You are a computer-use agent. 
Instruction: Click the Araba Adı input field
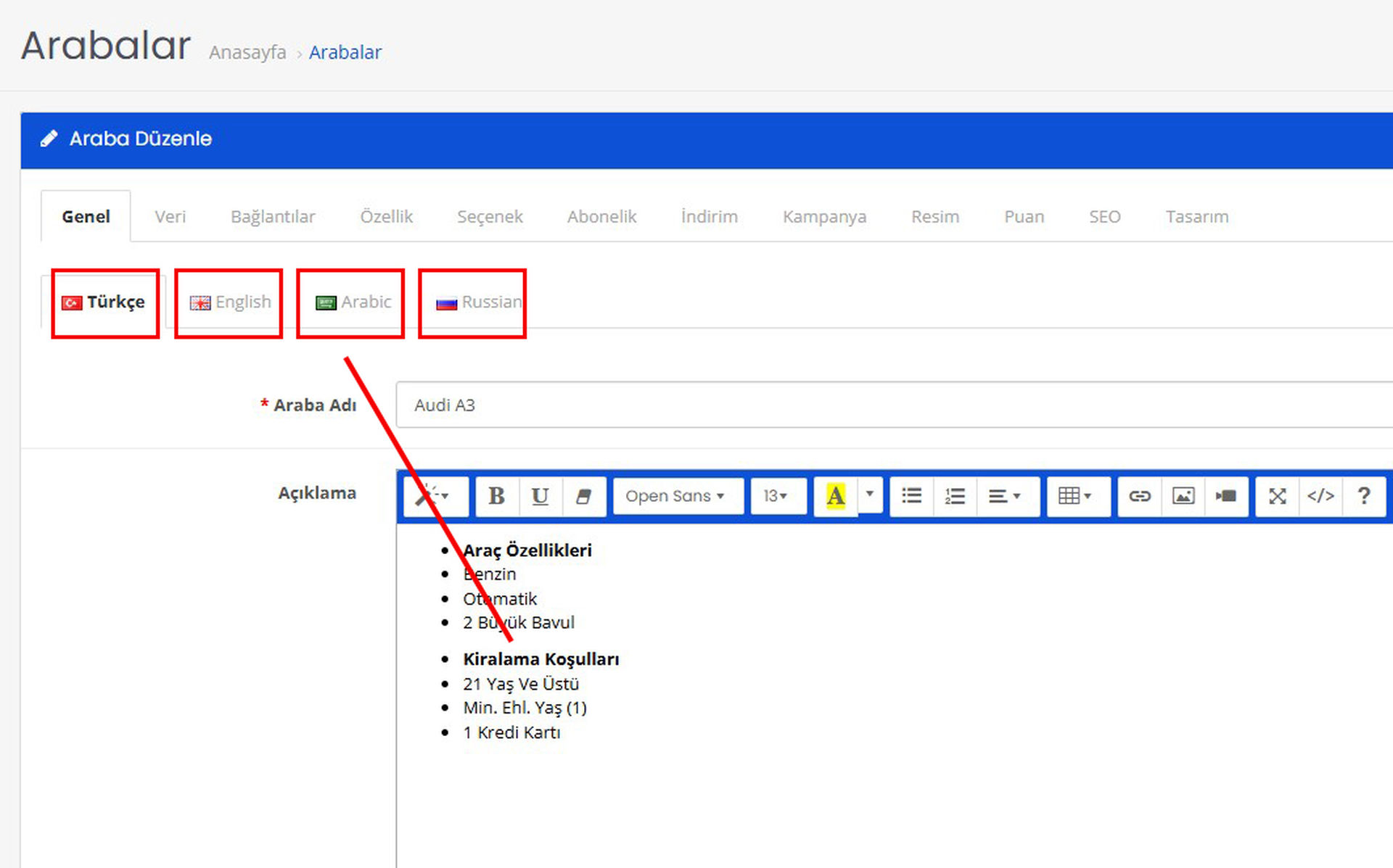[x=892, y=405]
